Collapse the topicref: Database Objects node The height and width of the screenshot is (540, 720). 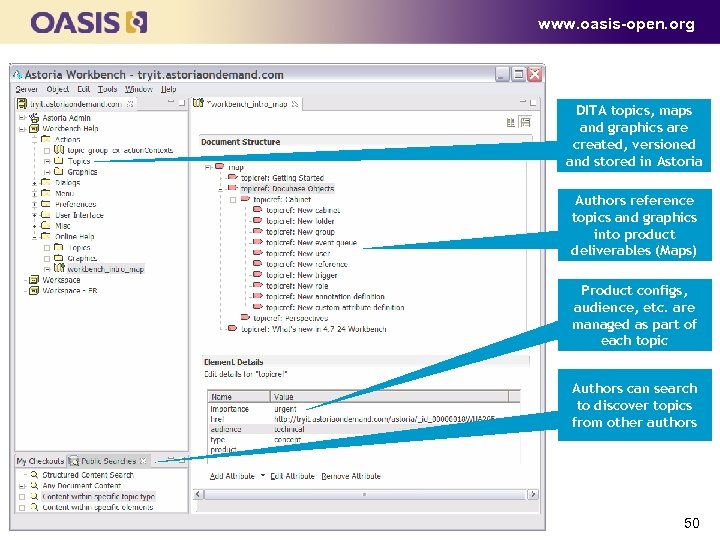pyautogui.click(x=221, y=189)
